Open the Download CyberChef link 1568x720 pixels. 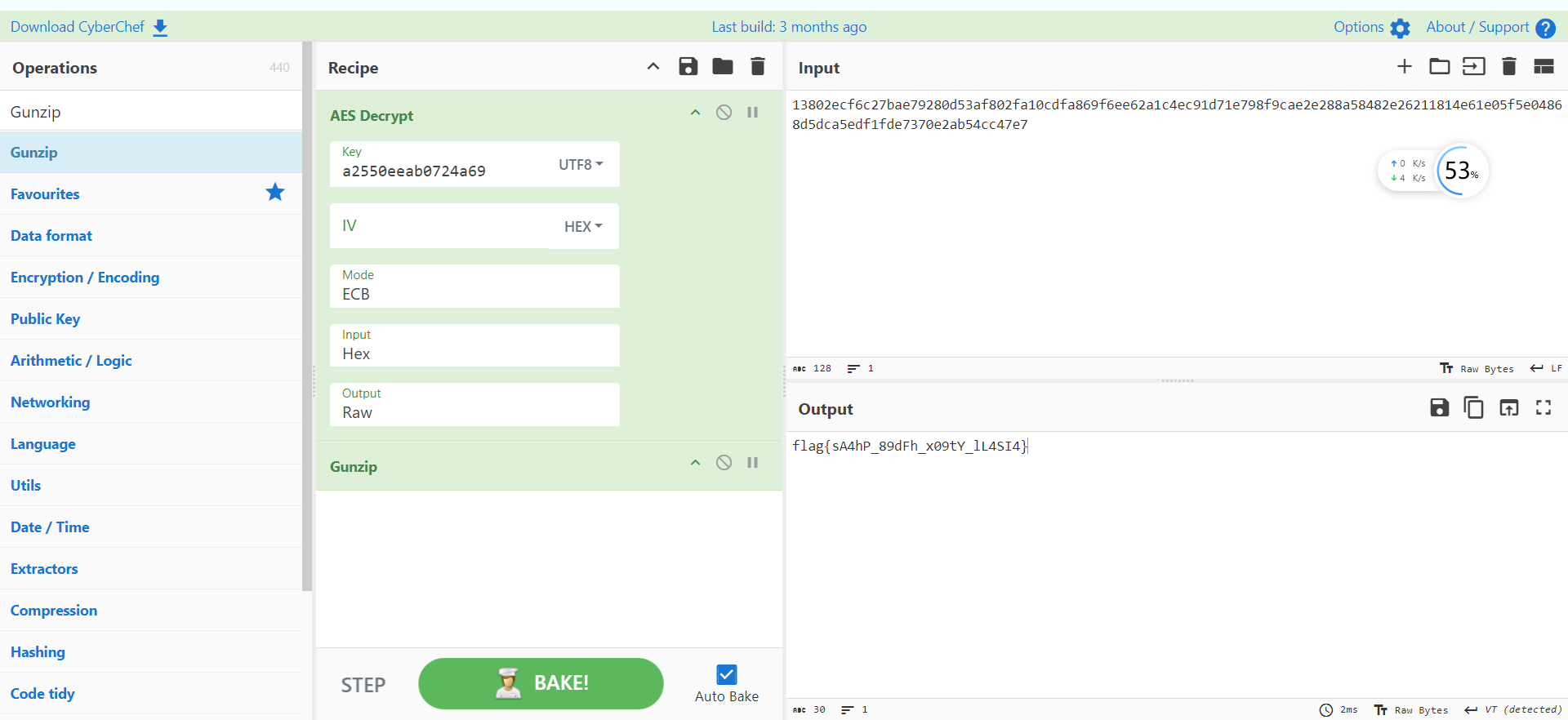pyautogui.click(x=78, y=27)
